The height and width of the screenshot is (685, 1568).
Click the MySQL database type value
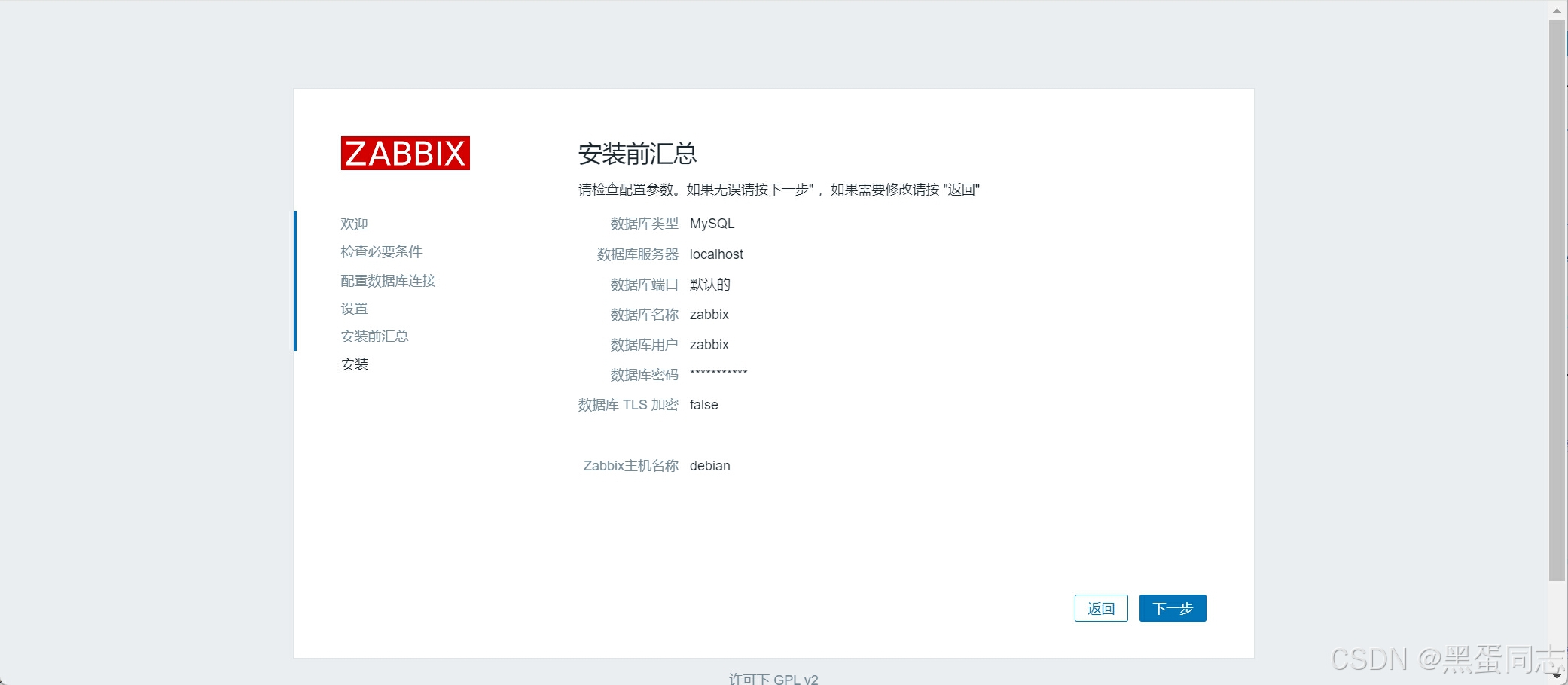pos(712,224)
